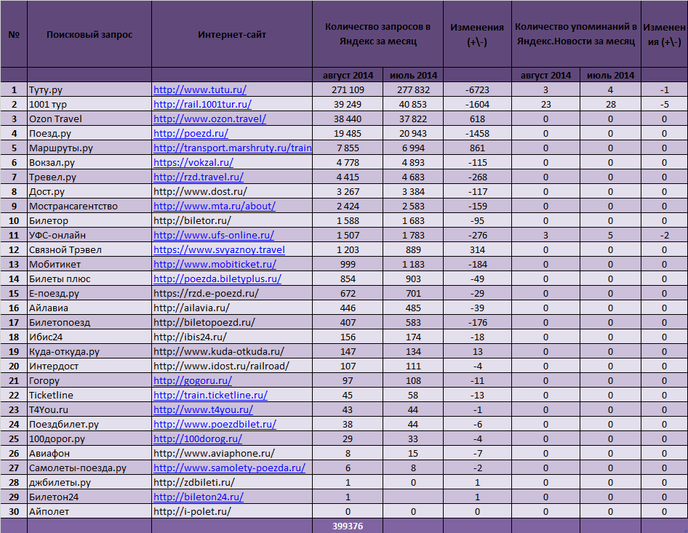Select the '№' column header cell

14,34
